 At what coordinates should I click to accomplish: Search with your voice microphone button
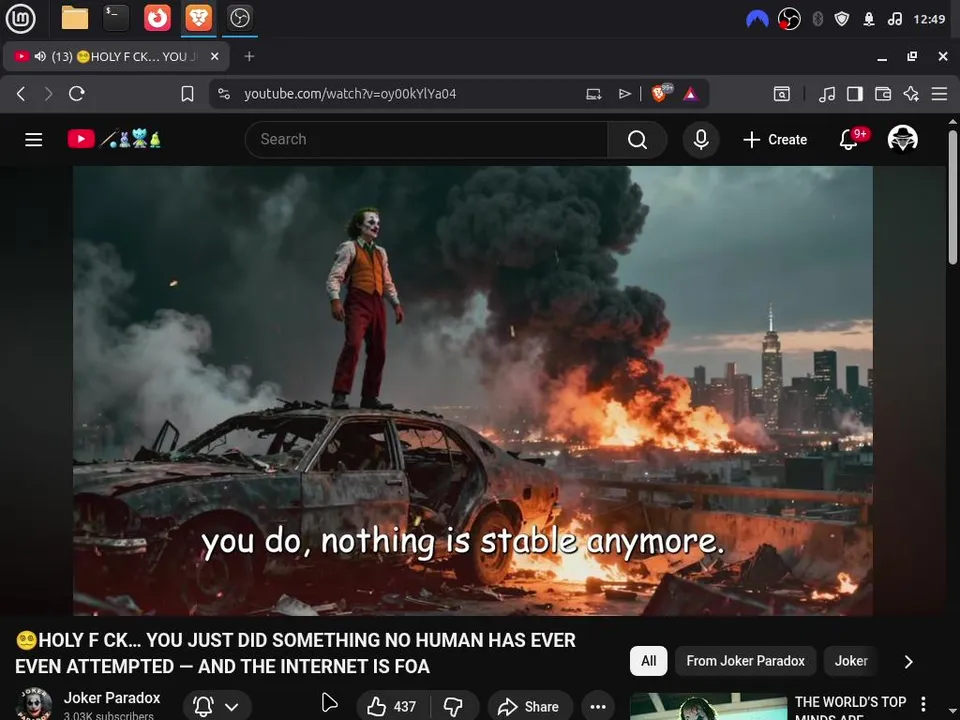click(701, 140)
